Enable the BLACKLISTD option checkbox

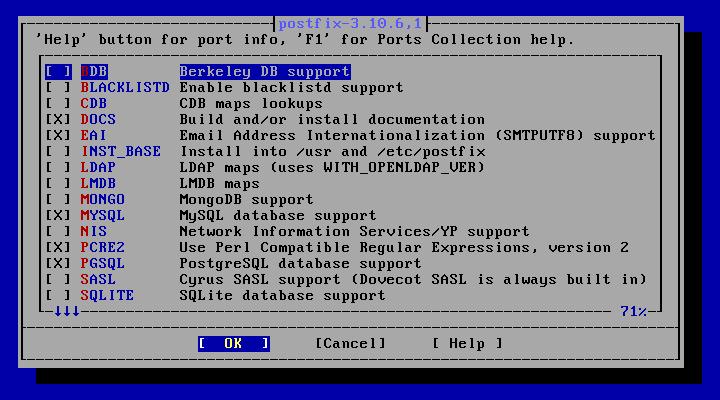pyautogui.click(x=58, y=88)
